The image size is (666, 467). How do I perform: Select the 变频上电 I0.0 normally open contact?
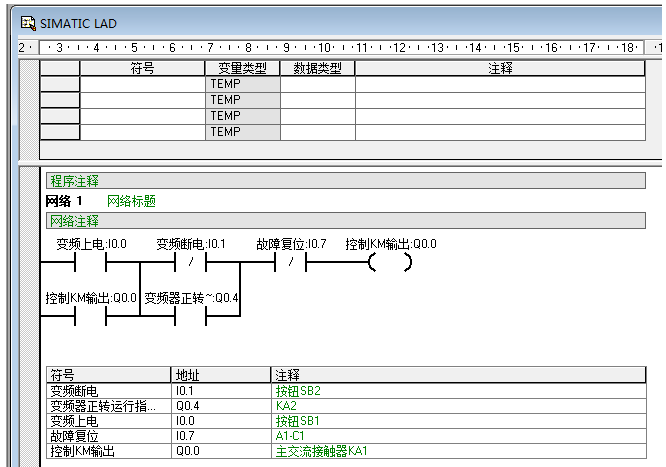point(91,263)
